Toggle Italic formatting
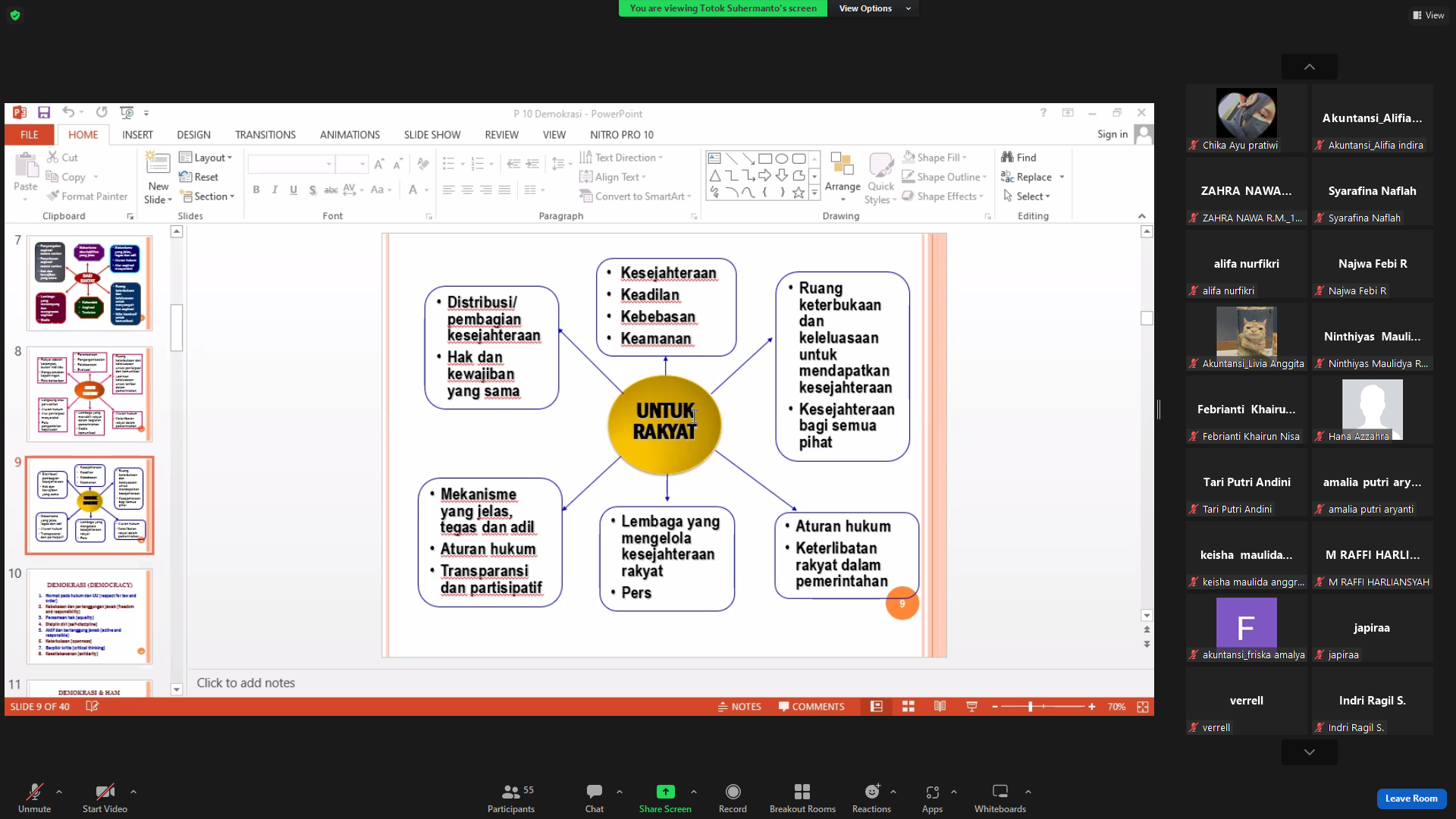1456x819 pixels. pyautogui.click(x=275, y=190)
